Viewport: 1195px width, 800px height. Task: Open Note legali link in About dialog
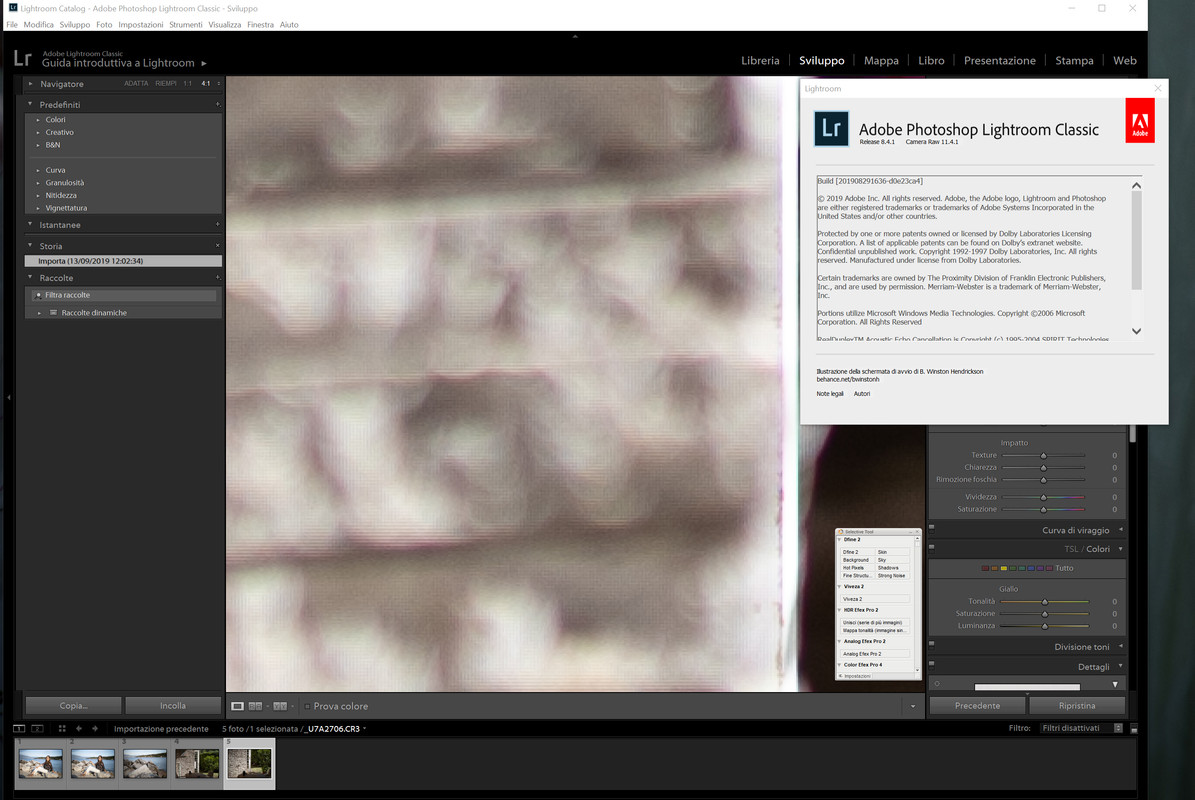coord(829,394)
